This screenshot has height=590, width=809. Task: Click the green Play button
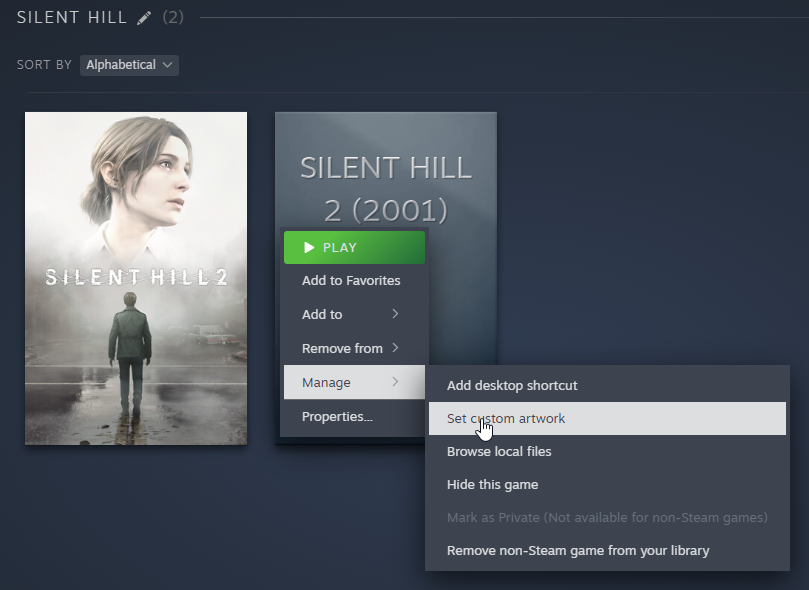(x=354, y=248)
